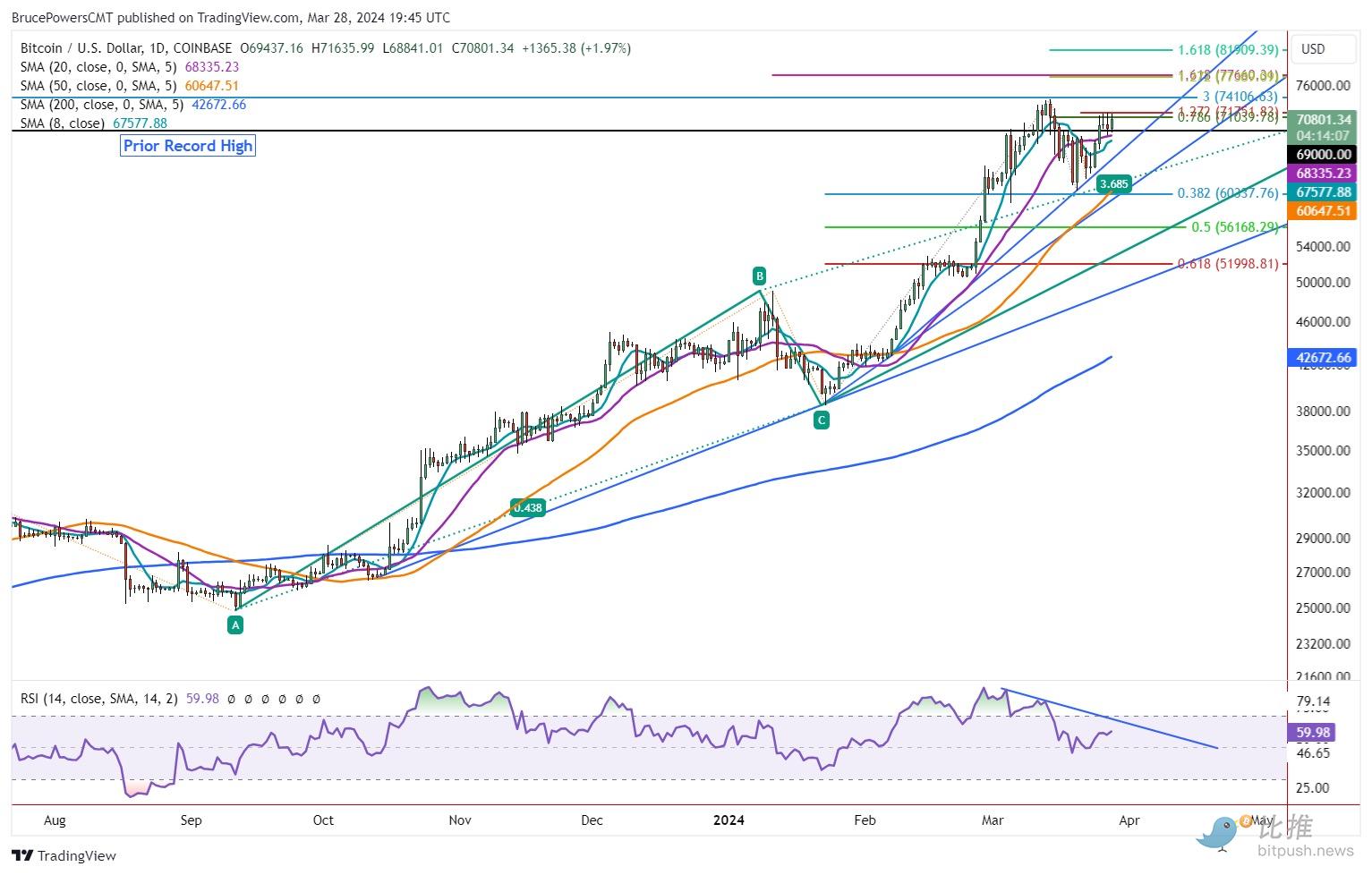Select the green point B marker

[759, 275]
